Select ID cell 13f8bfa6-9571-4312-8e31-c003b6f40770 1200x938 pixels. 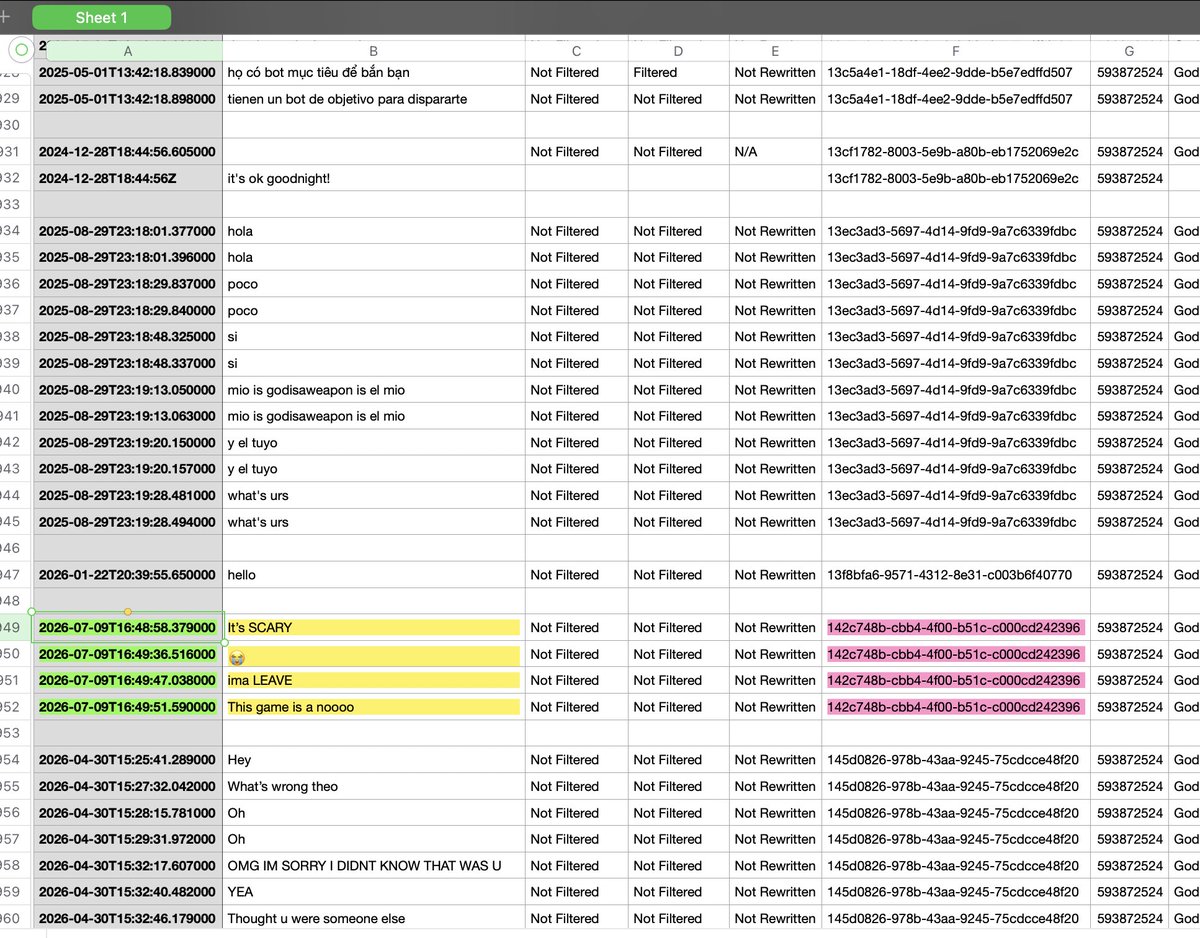pyautogui.click(x=956, y=575)
